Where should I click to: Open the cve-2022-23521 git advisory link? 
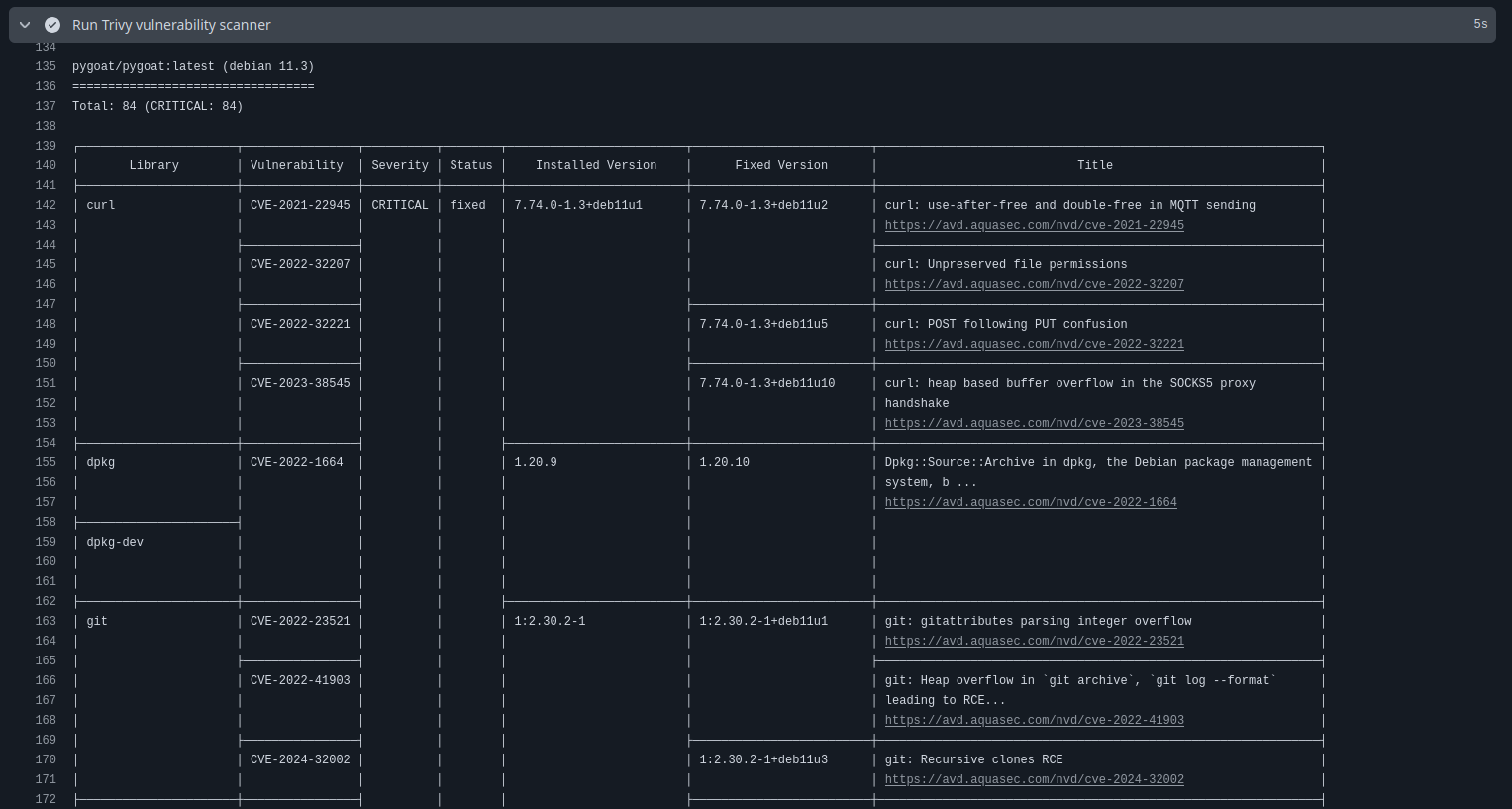point(1034,641)
